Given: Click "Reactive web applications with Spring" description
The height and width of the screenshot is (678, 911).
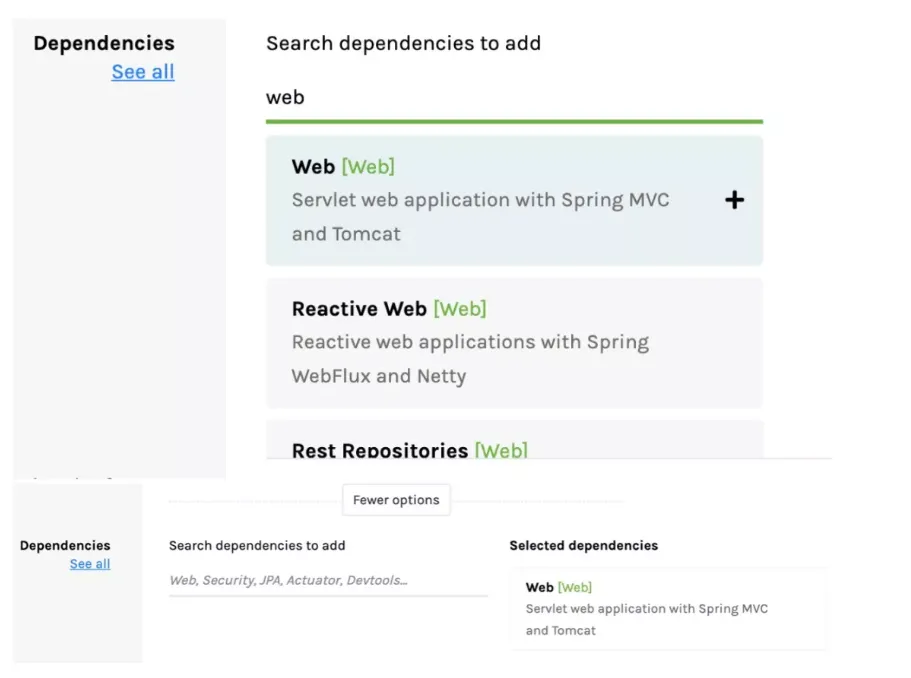Looking at the screenshot, I should tap(470, 343).
